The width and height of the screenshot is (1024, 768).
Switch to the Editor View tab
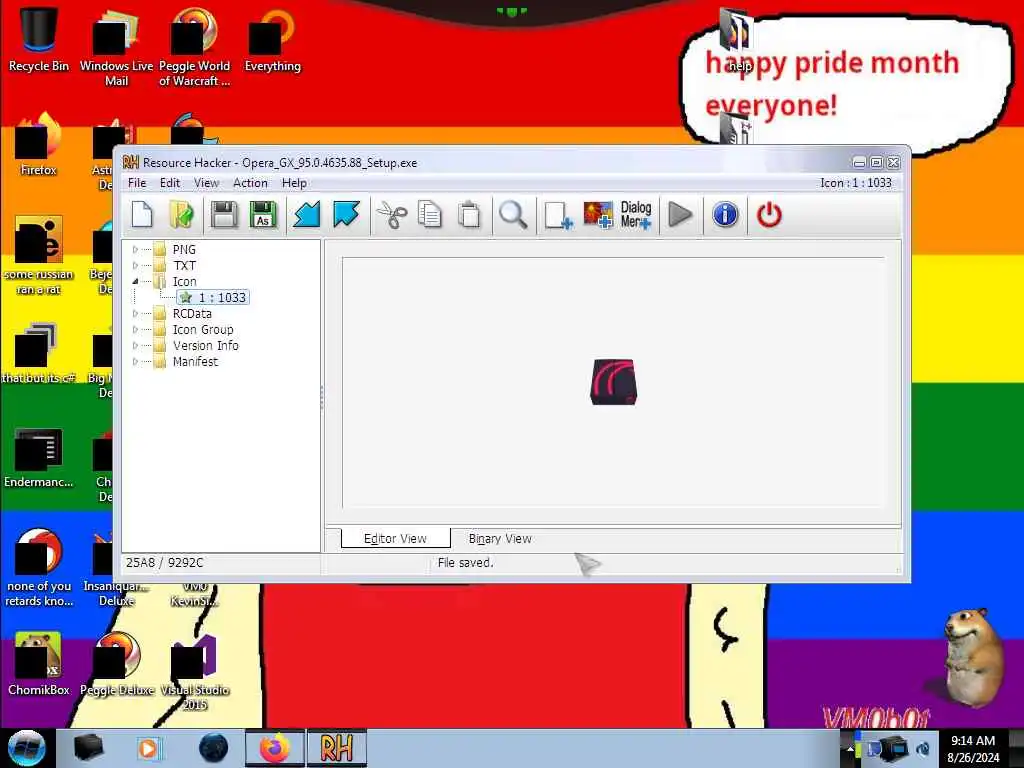395,539
